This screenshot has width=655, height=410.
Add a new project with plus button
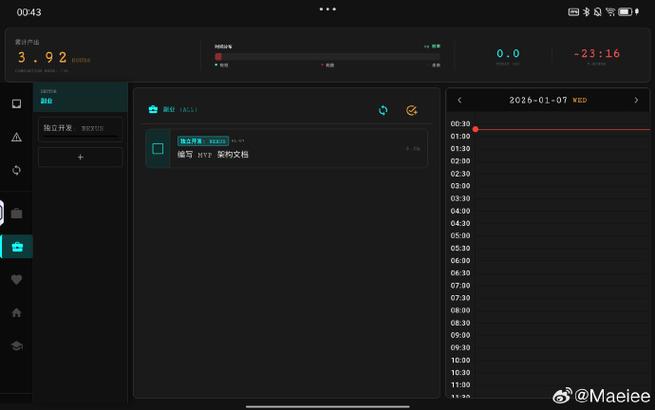tap(80, 157)
